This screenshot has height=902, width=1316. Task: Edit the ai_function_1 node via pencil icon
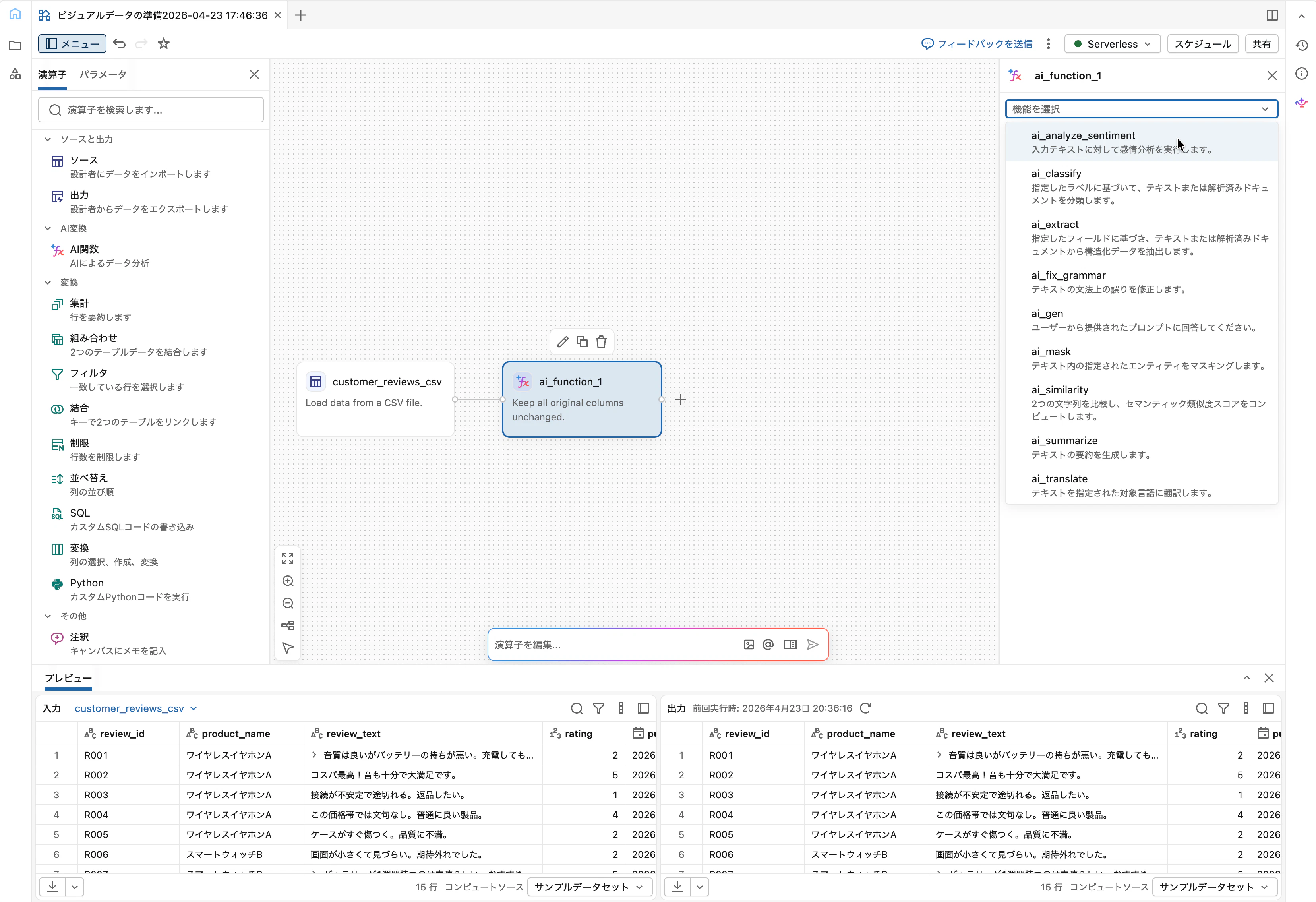click(x=563, y=341)
